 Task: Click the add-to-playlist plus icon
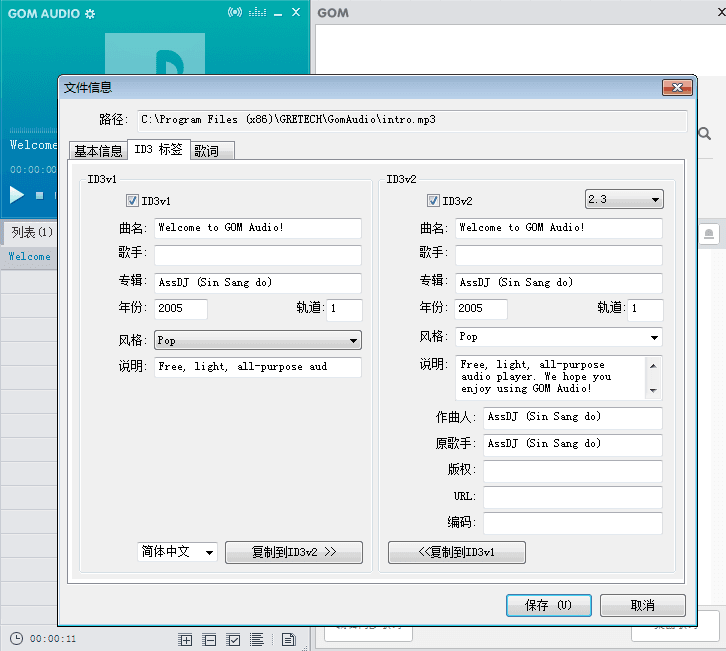185,640
